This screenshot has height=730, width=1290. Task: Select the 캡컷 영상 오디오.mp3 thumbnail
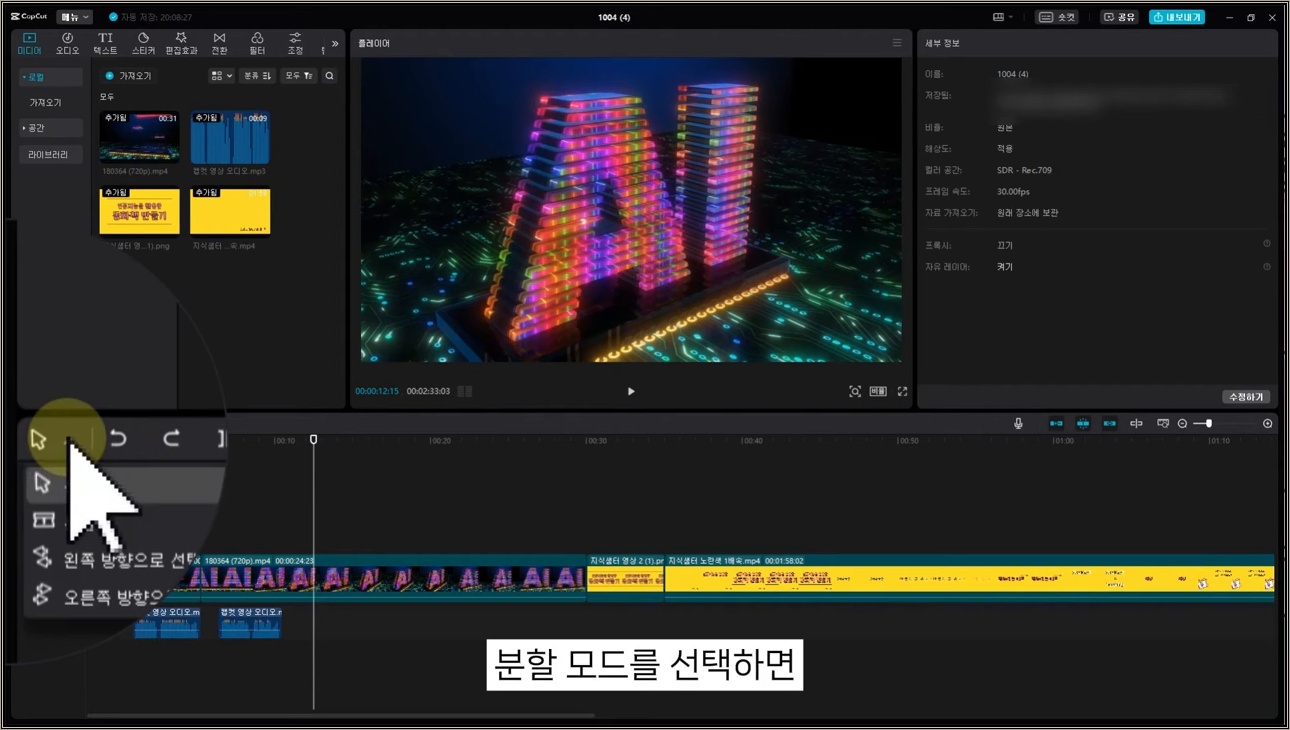click(230, 137)
